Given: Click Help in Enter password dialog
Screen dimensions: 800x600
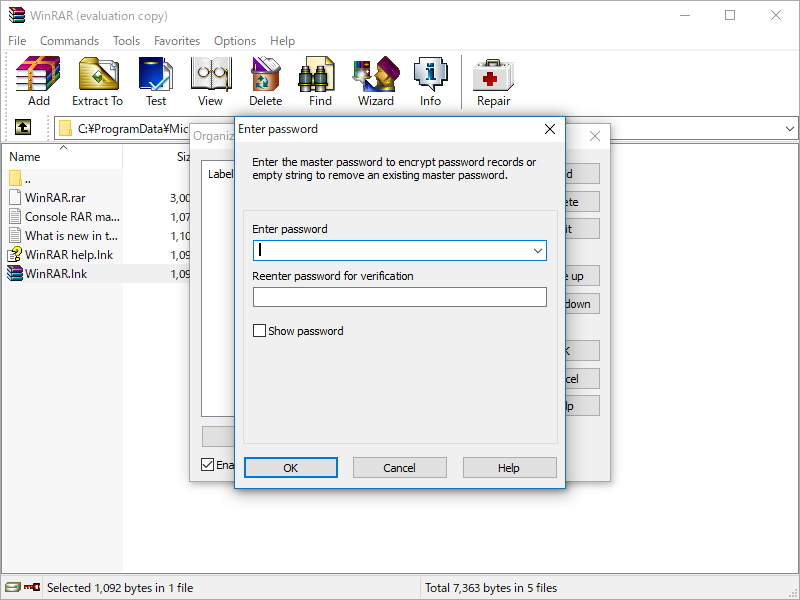Looking at the screenshot, I should coord(509,467).
